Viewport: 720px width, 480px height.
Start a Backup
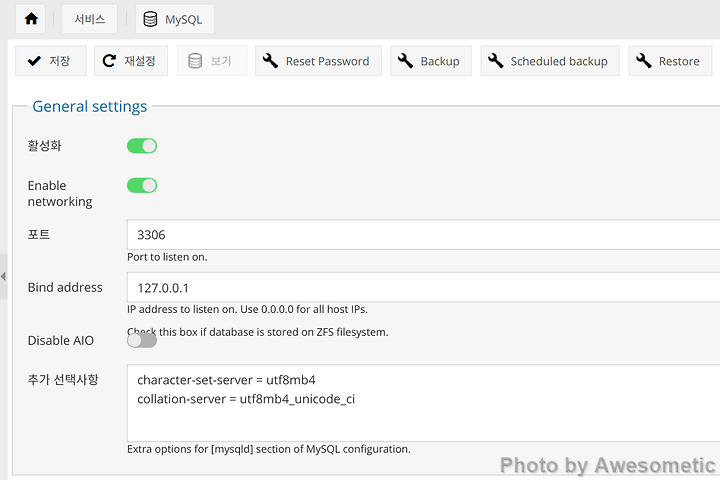[431, 61]
